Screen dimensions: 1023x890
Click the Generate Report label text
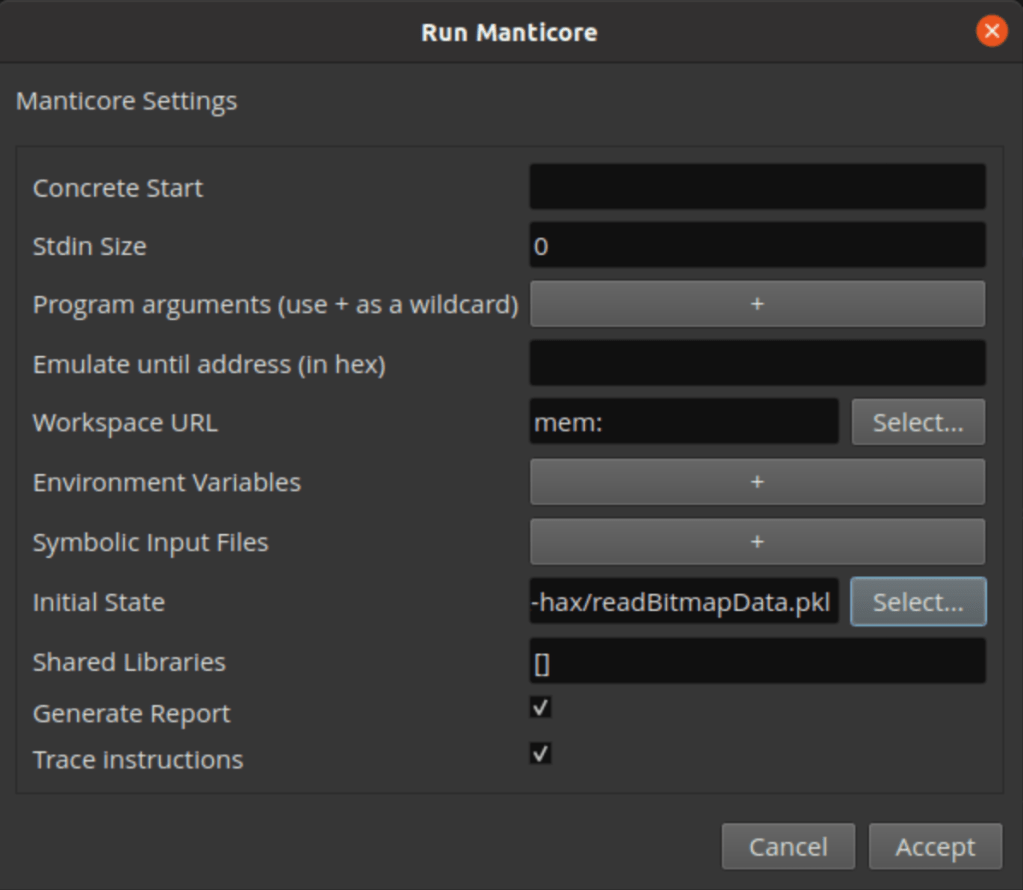(131, 714)
